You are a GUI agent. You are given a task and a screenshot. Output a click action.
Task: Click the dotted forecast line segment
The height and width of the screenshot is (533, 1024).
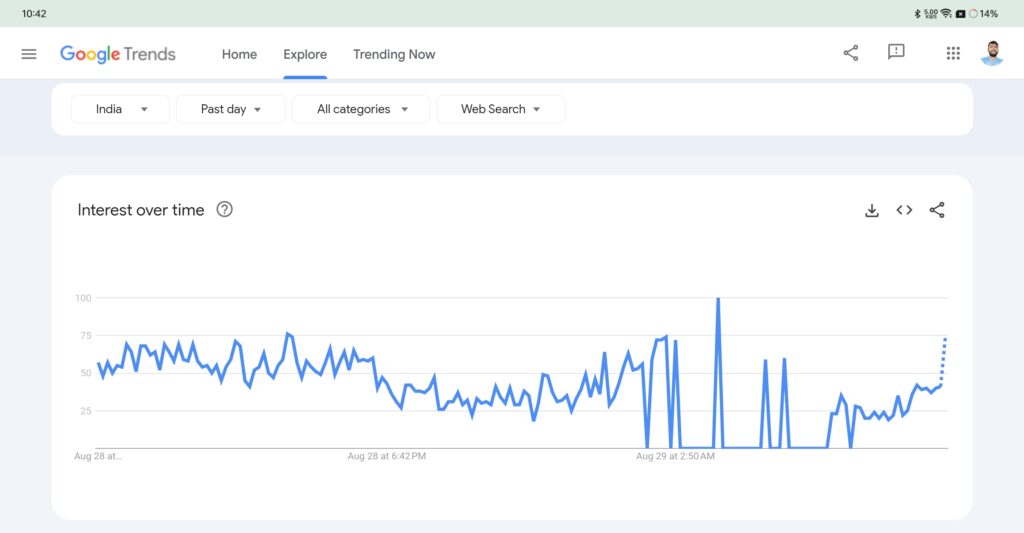[x=944, y=358]
